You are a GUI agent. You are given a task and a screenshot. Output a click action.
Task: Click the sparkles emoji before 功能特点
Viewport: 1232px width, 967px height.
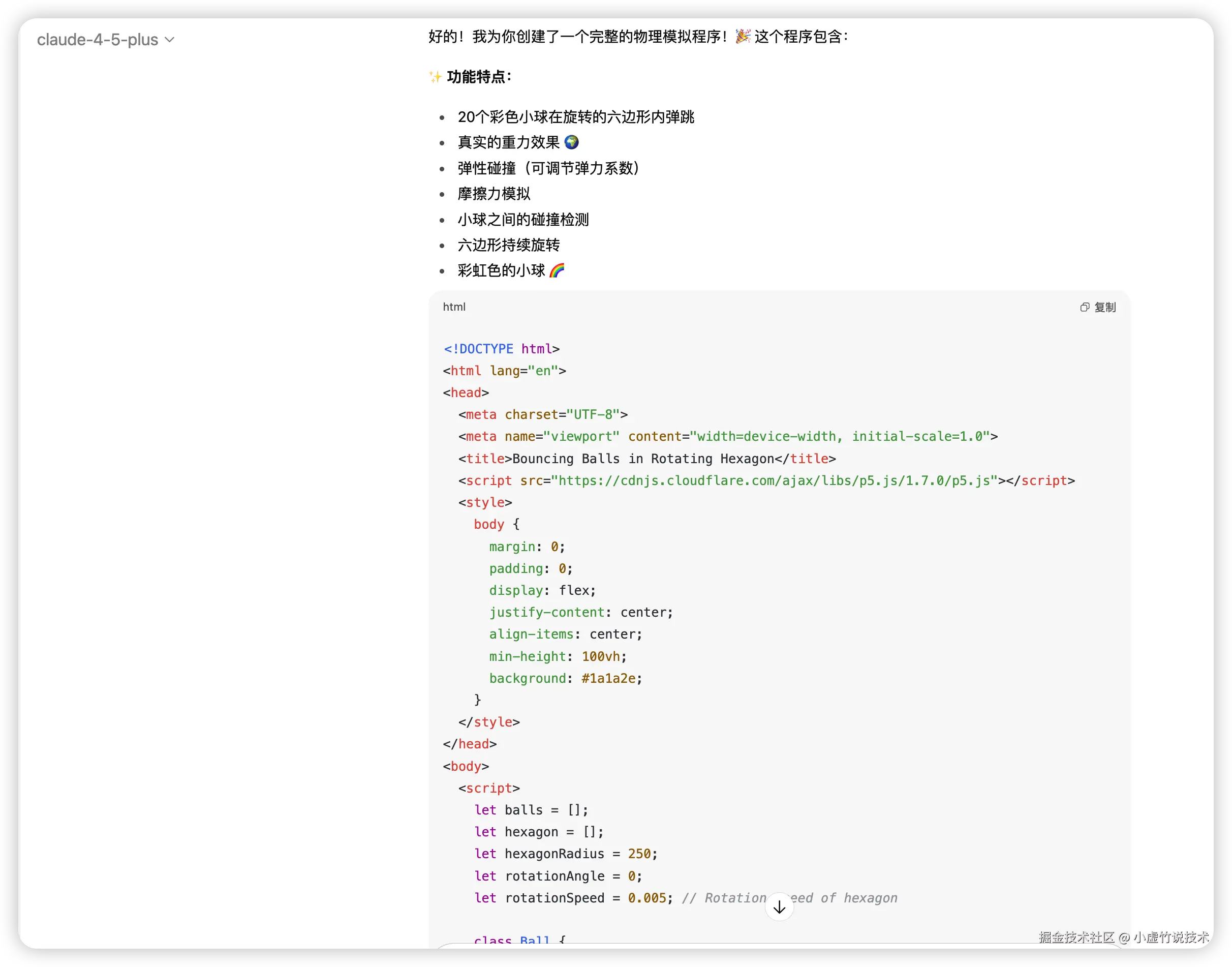click(x=435, y=77)
